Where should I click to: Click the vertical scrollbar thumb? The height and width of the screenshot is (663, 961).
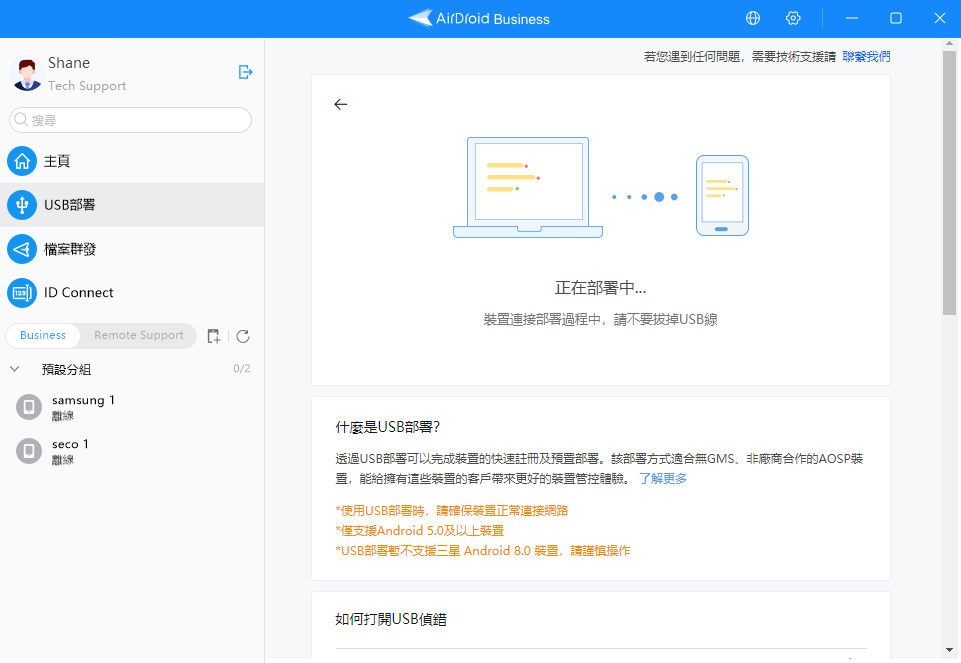(949, 183)
